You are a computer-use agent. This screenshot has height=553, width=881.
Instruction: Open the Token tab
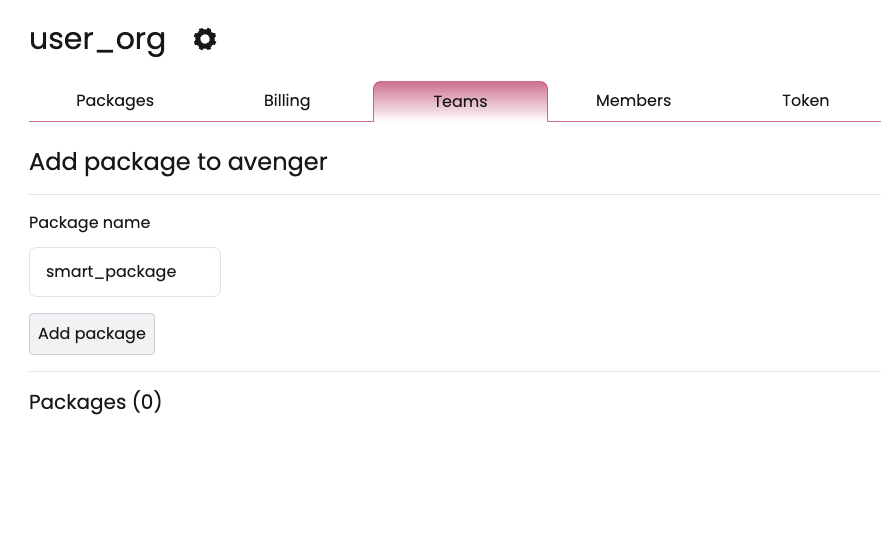(x=805, y=101)
